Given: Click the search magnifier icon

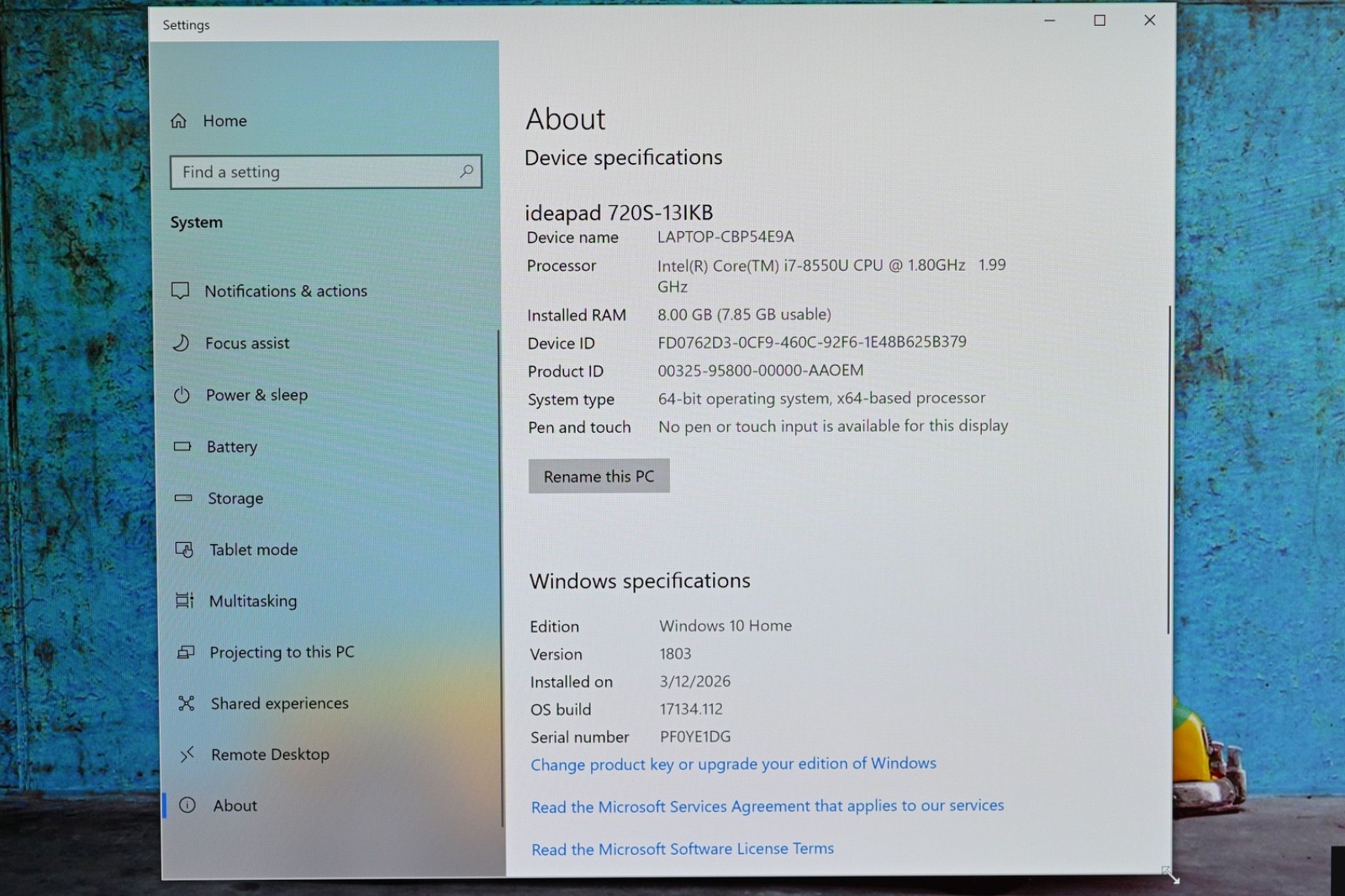Looking at the screenshot, I should click(x=467, y=171).
